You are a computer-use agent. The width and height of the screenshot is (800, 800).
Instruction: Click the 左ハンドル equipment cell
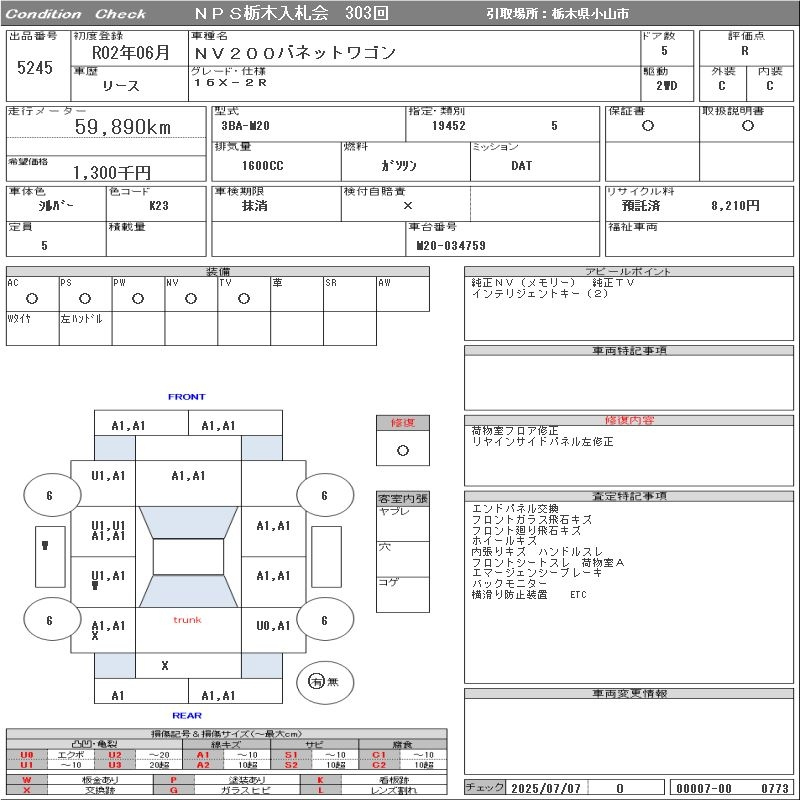86,329
